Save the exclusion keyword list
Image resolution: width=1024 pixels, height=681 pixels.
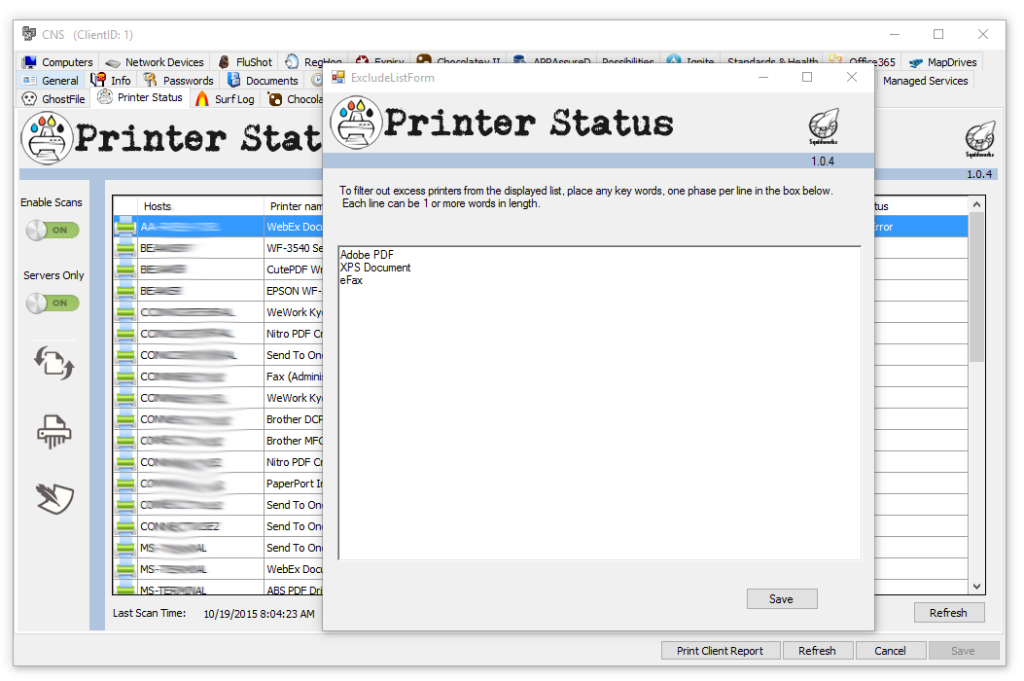click(781, 598)
